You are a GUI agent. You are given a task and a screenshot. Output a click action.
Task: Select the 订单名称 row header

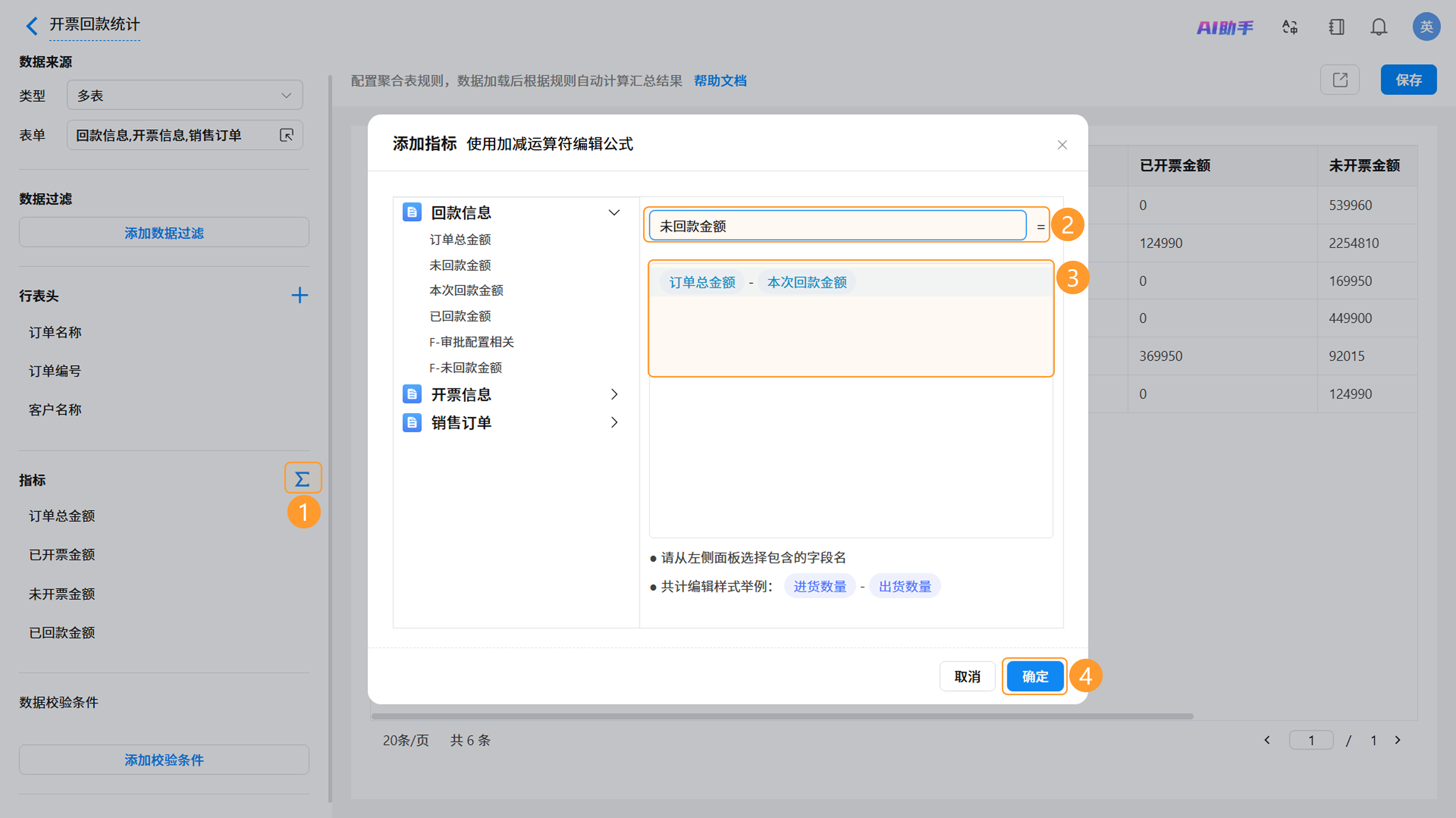55,332
